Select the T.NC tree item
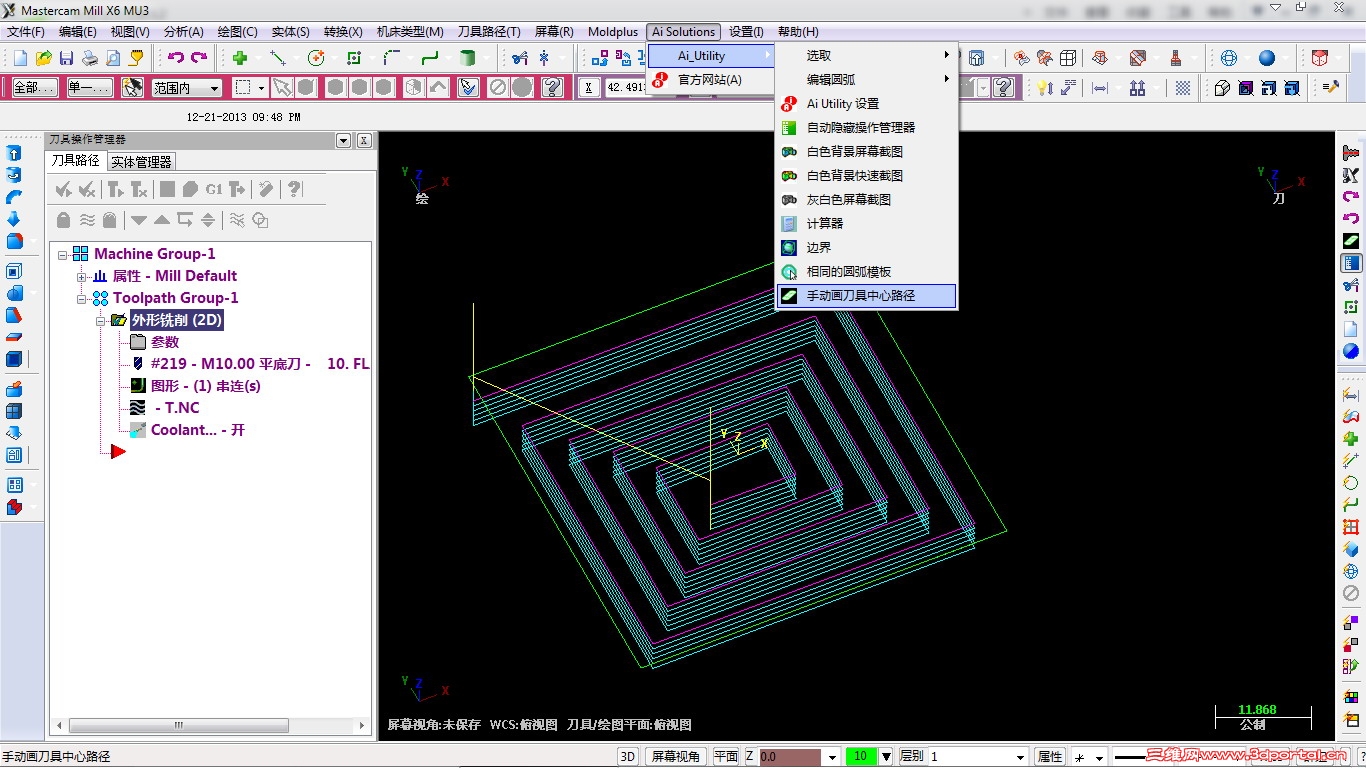The width and height of the screenshot is (1366, 768). pyautogui.click(x=177, y=408)
